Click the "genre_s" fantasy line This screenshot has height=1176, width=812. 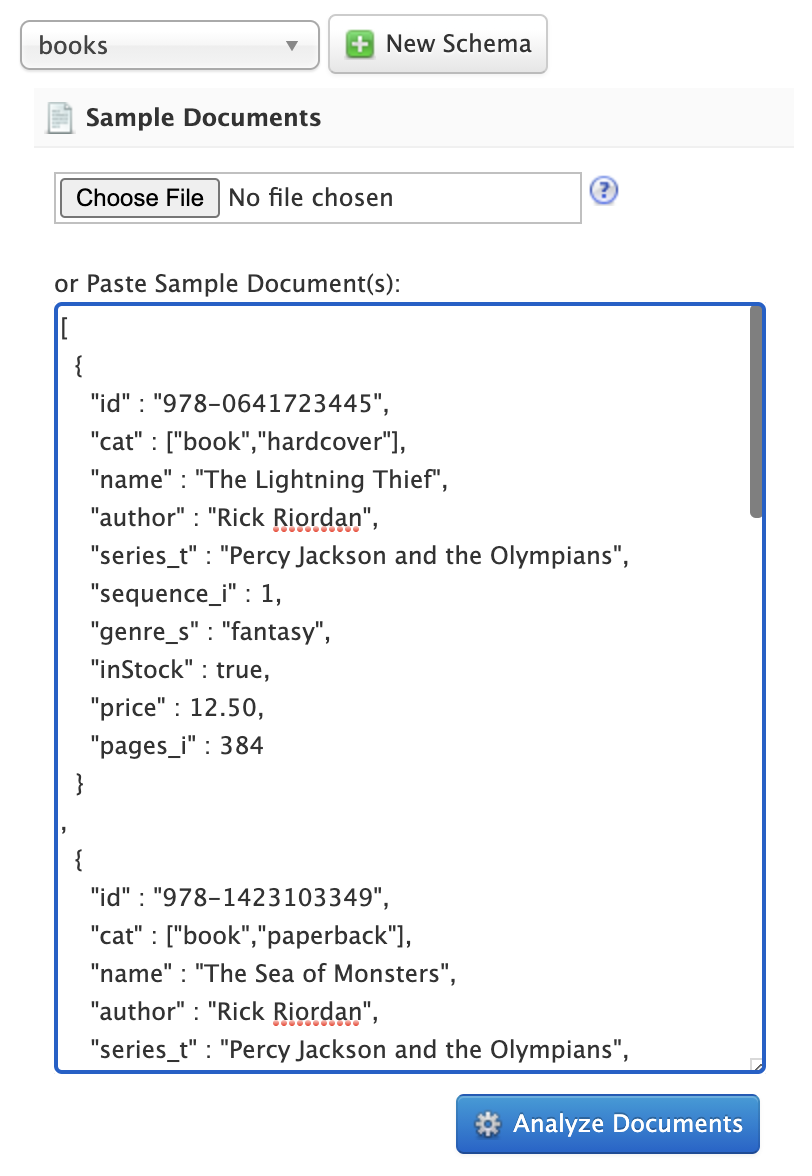[210, 632]
